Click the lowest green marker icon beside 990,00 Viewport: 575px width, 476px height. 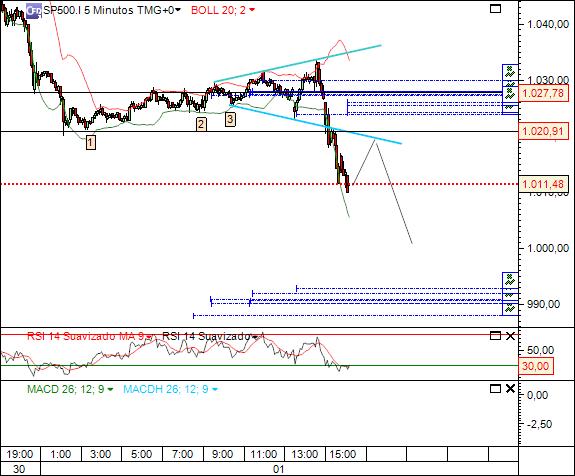click(x=510, y=309)
